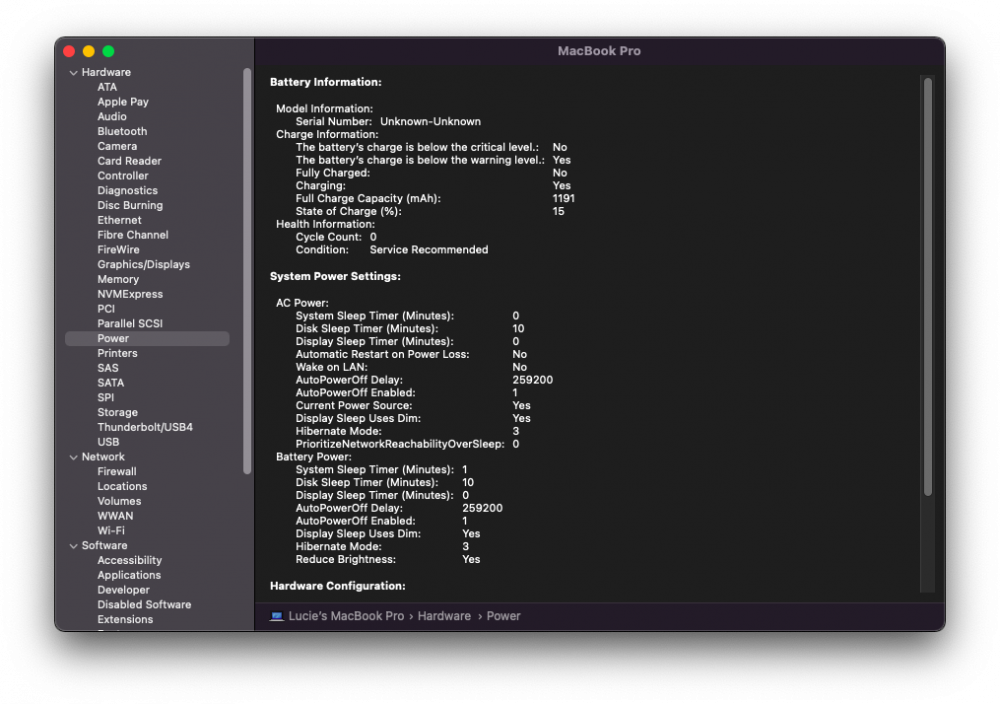1000x704 pixels.
Task: Select Fibre Channel in the sidebar
Action: (133, 235)
